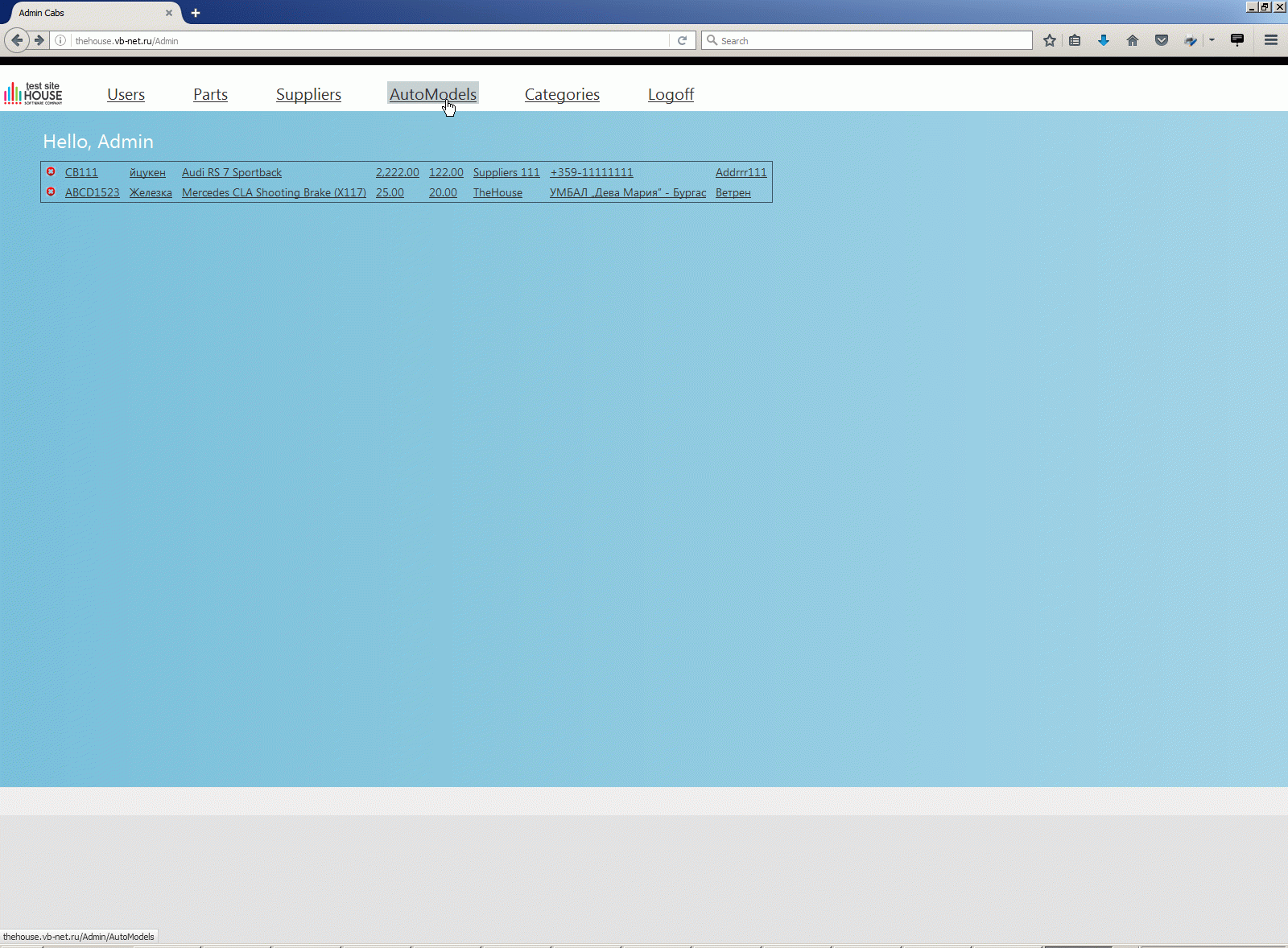Open supplier TheHouse
The width and height of the screenshot is (1288, 948).
[497, 192]
